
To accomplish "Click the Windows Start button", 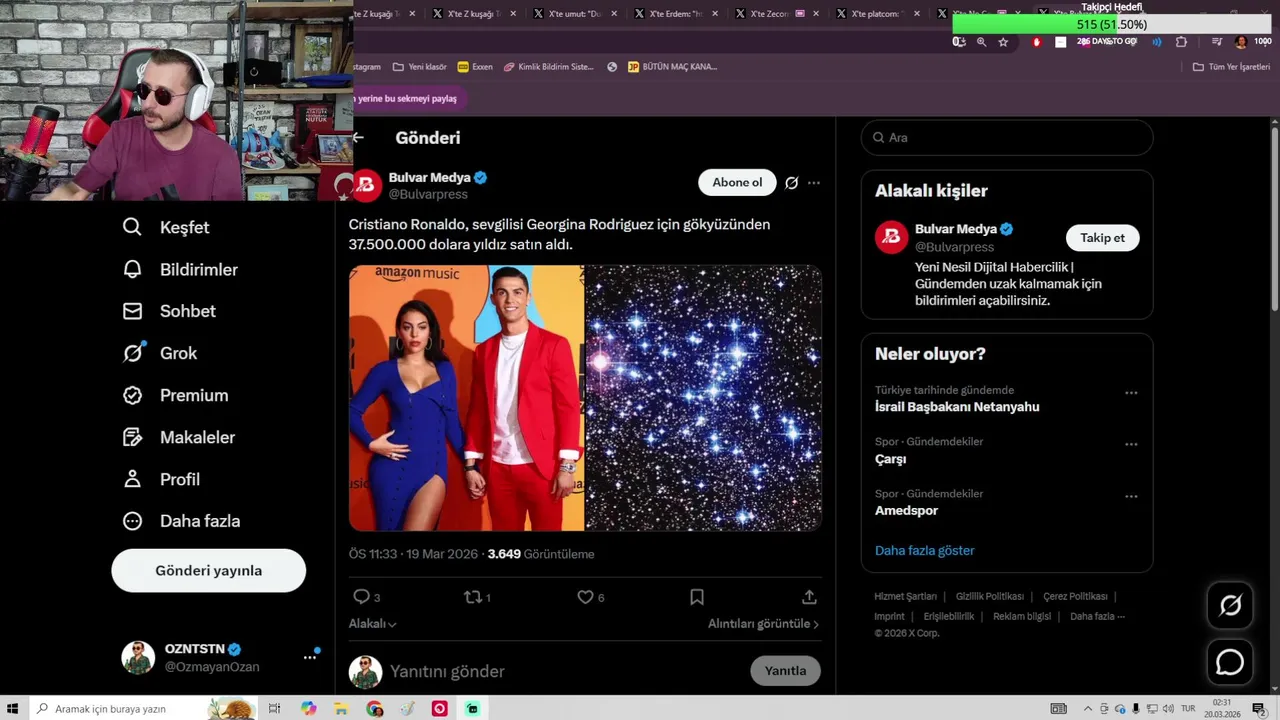I will tap(14, 708).
